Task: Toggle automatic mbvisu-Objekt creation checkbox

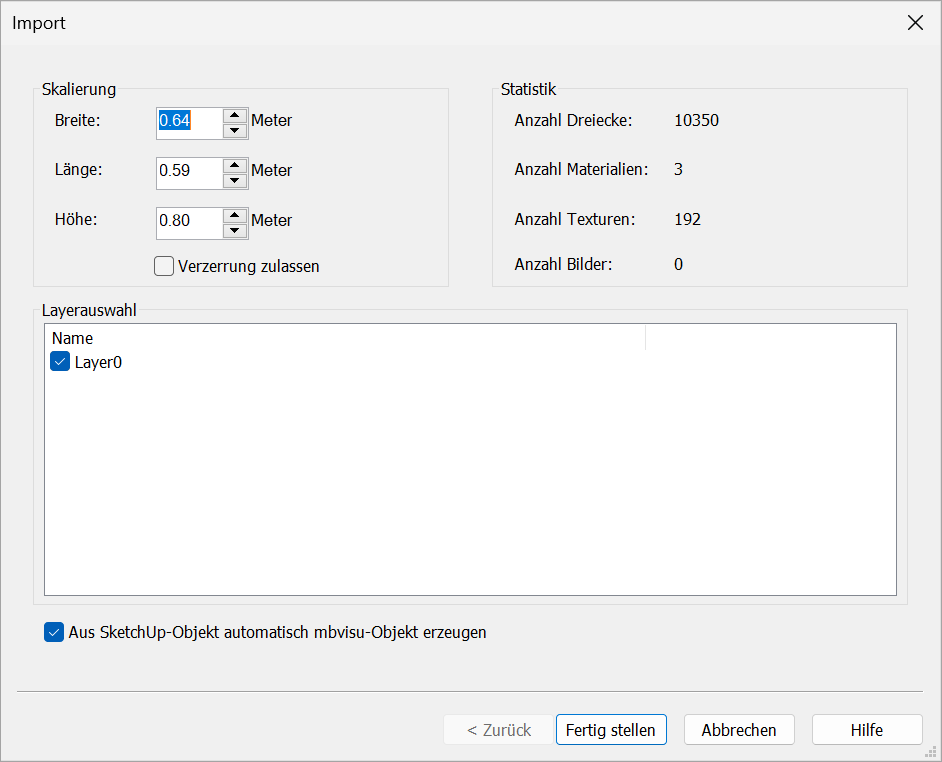Action: pos(54,632)
